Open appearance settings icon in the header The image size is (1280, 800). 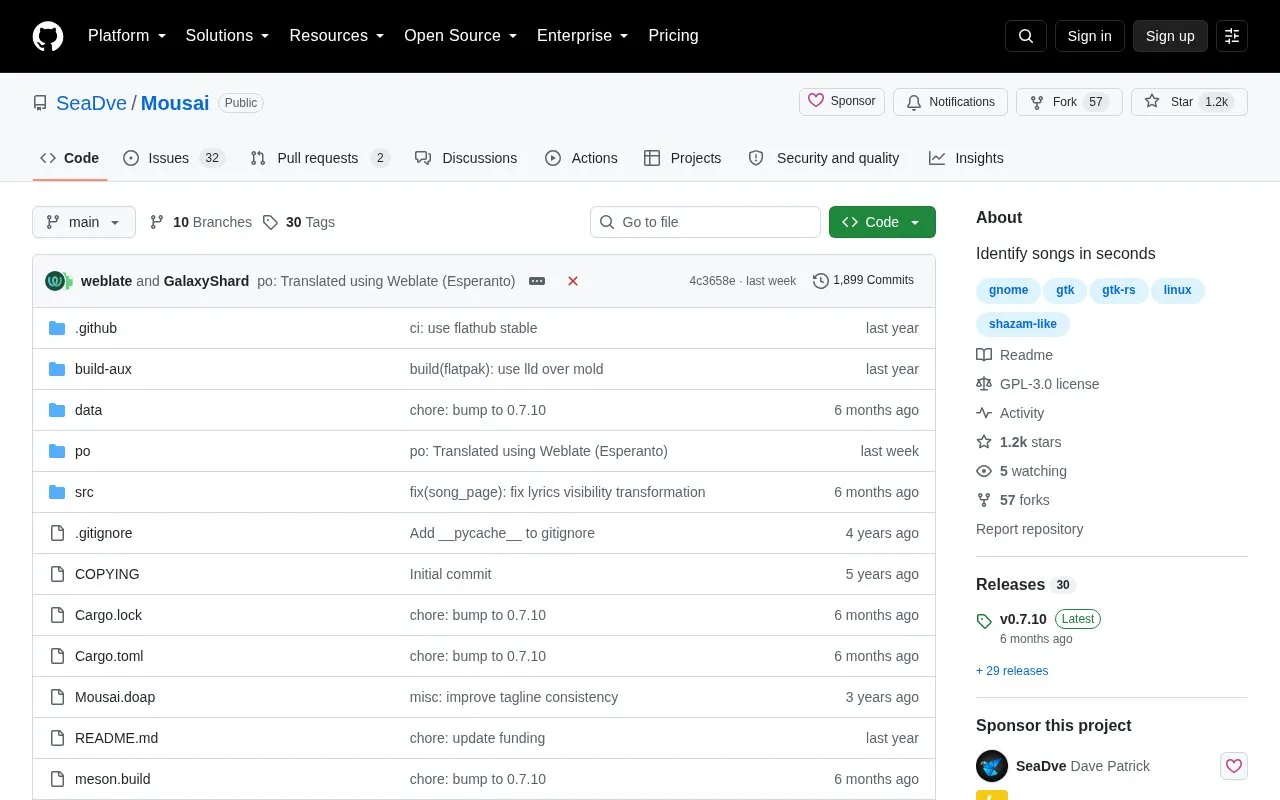coord(1232,36)
